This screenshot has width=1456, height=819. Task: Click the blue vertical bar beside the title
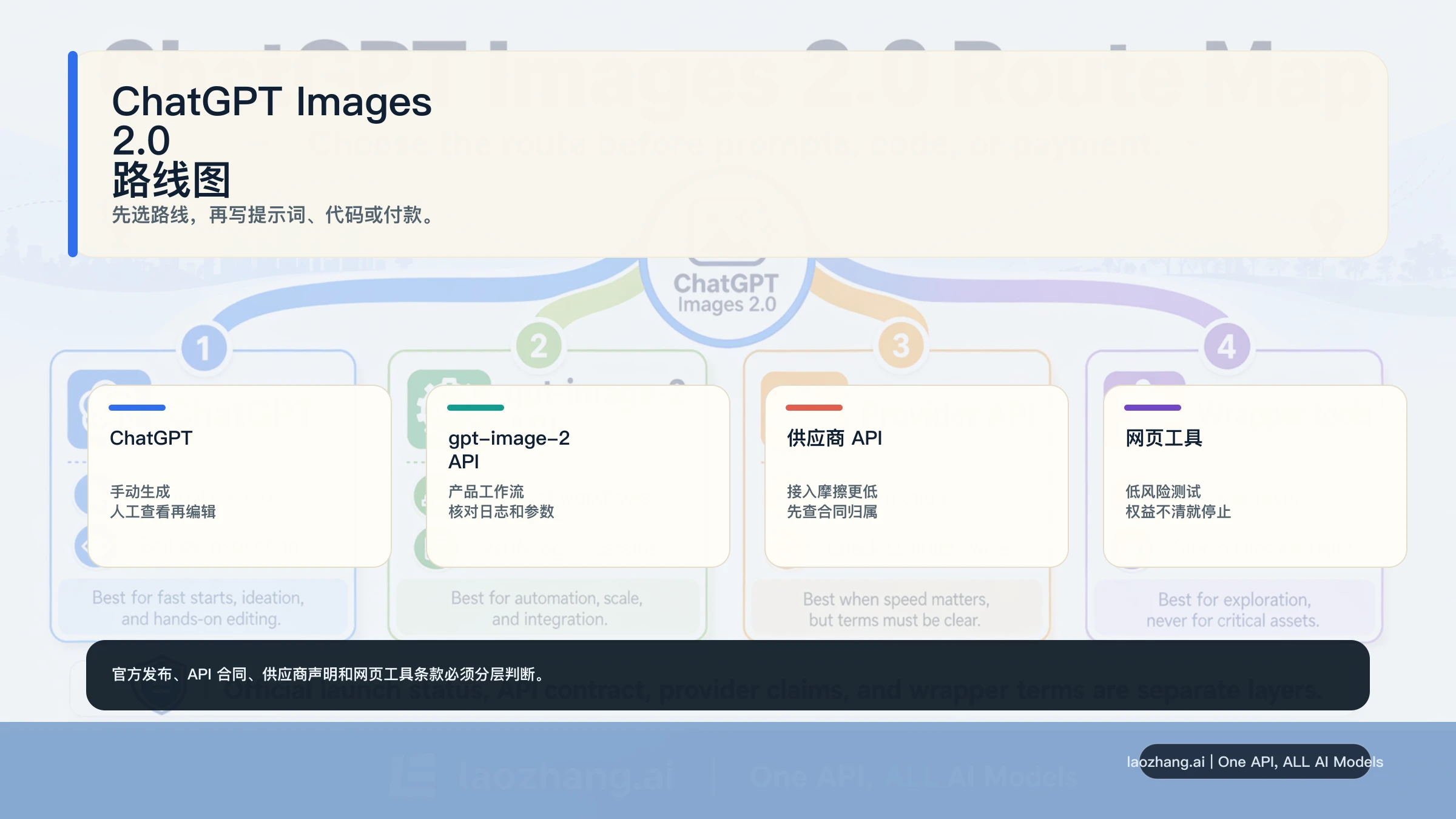coord(73,154)
